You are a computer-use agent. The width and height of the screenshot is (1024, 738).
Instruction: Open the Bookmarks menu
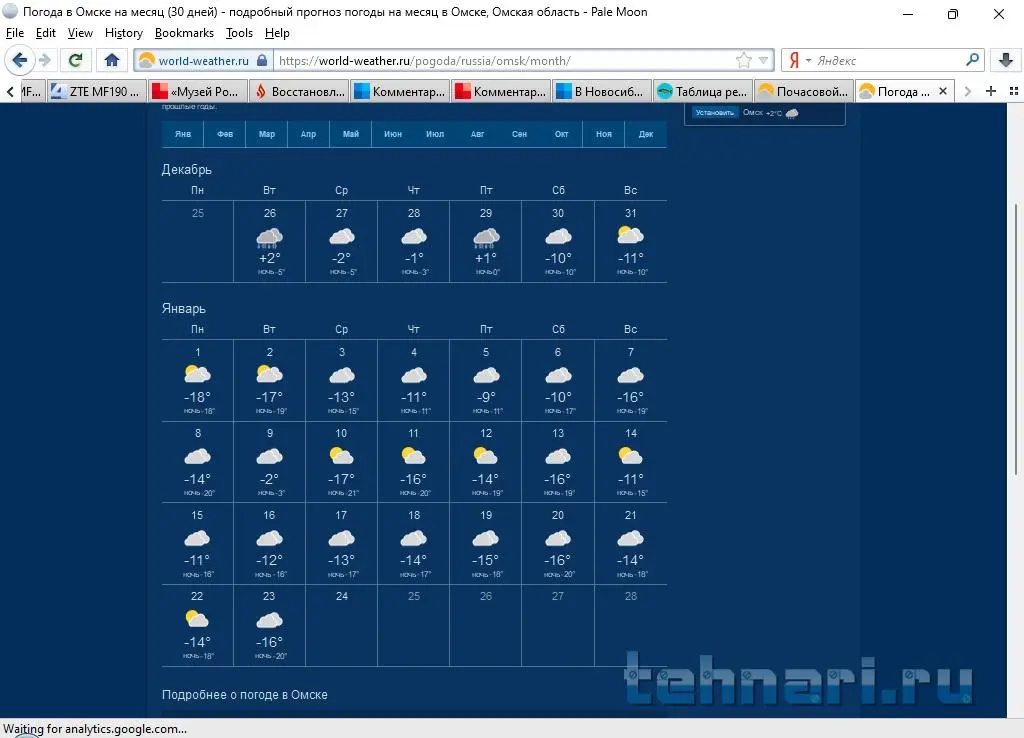point(184,33)
